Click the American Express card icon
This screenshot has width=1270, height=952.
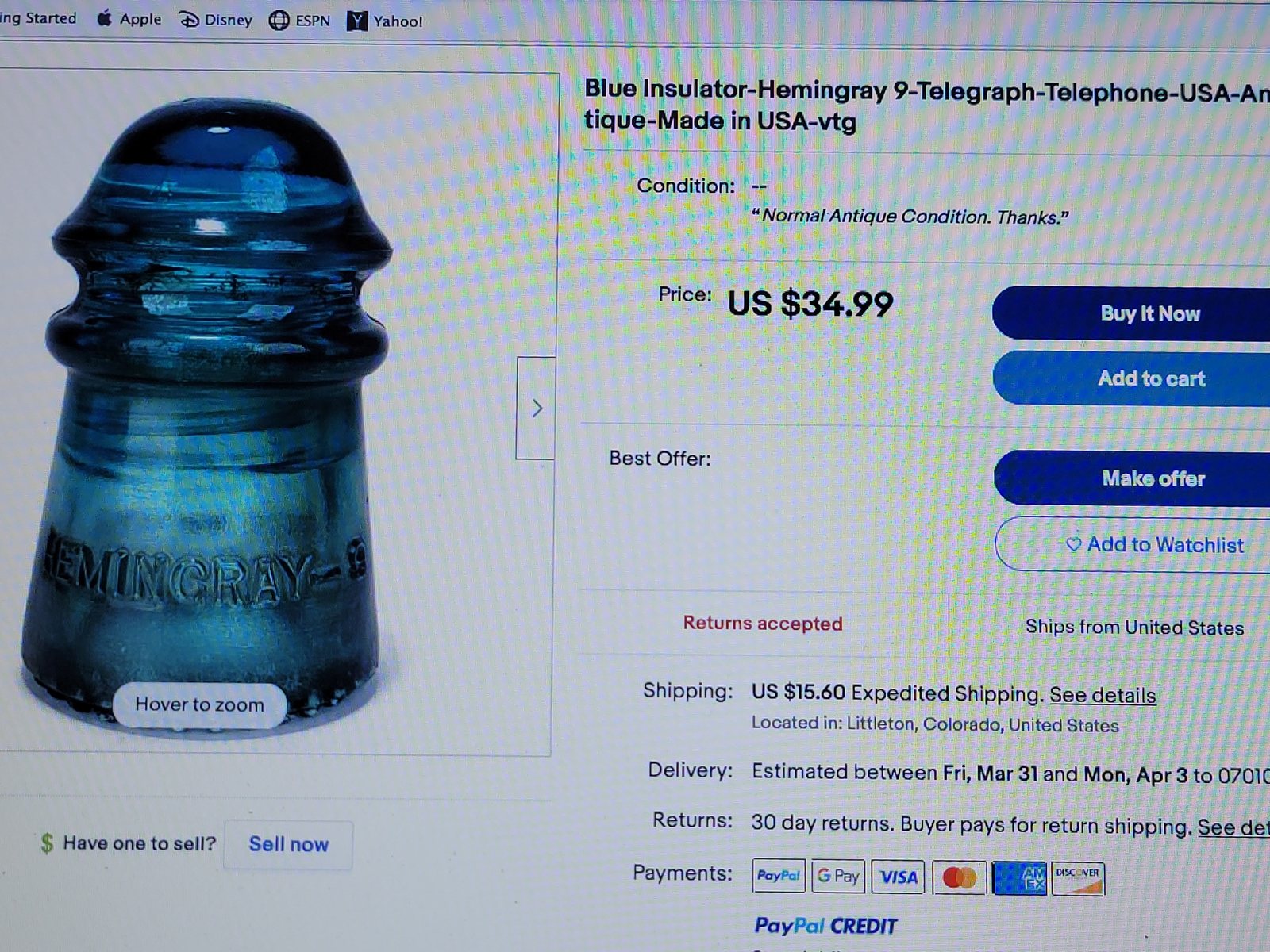[1019, 878]
